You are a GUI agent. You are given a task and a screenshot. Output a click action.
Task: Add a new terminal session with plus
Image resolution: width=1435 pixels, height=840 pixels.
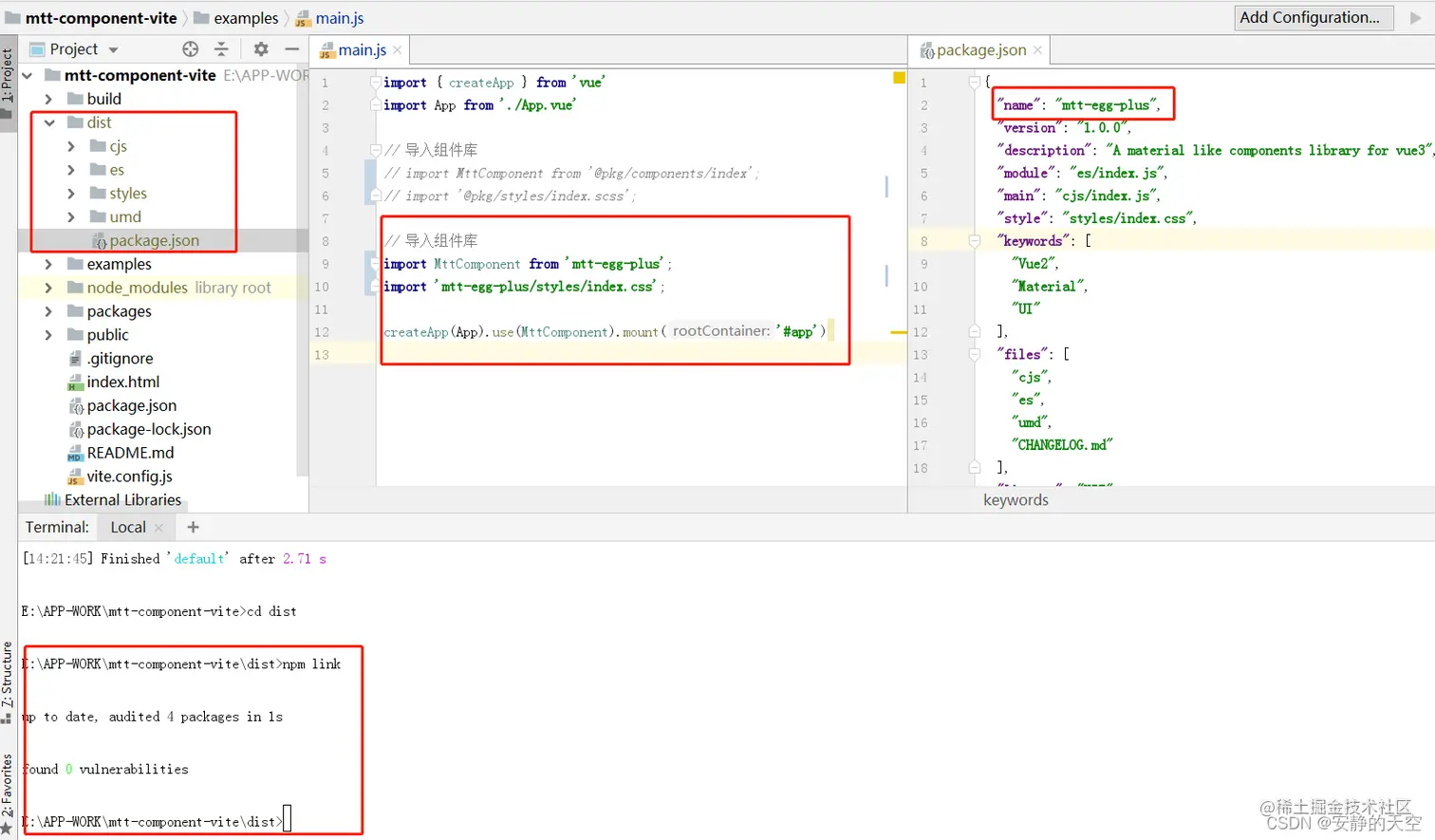click(194, 527)
